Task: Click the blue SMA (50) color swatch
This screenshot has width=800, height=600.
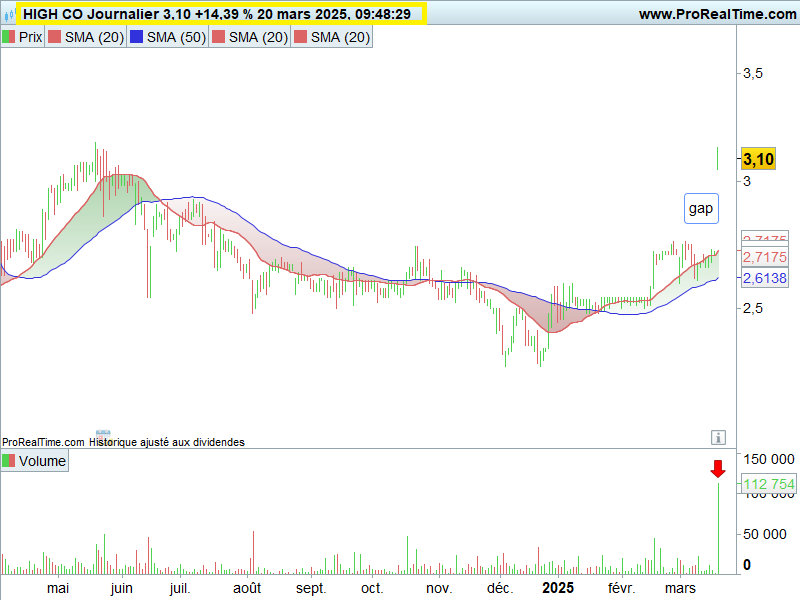Action: pyautogui.click(x=136, y=37)
